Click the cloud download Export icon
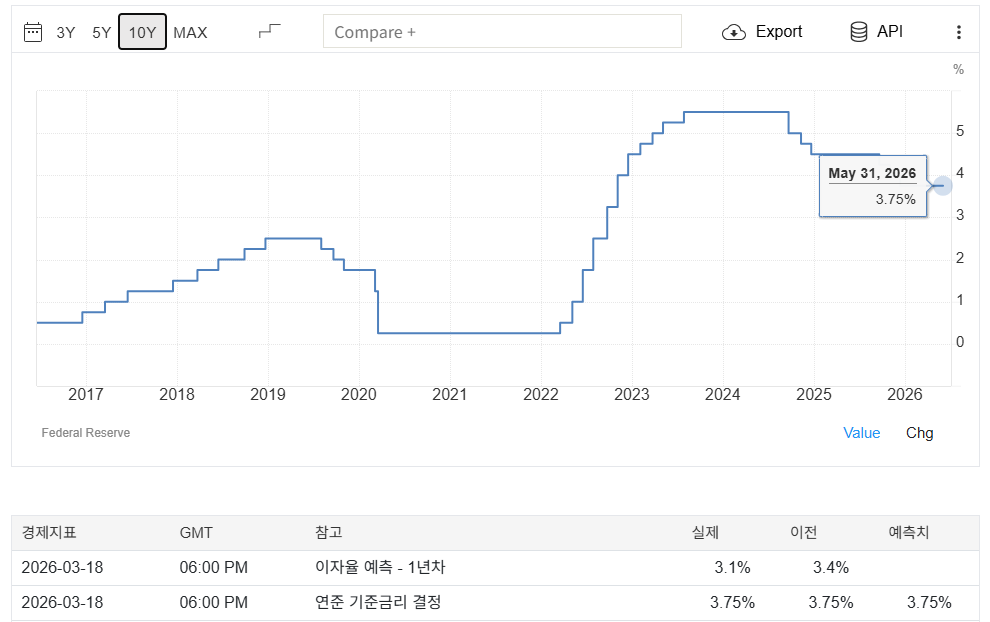990x622 pixels. point(734,32)
